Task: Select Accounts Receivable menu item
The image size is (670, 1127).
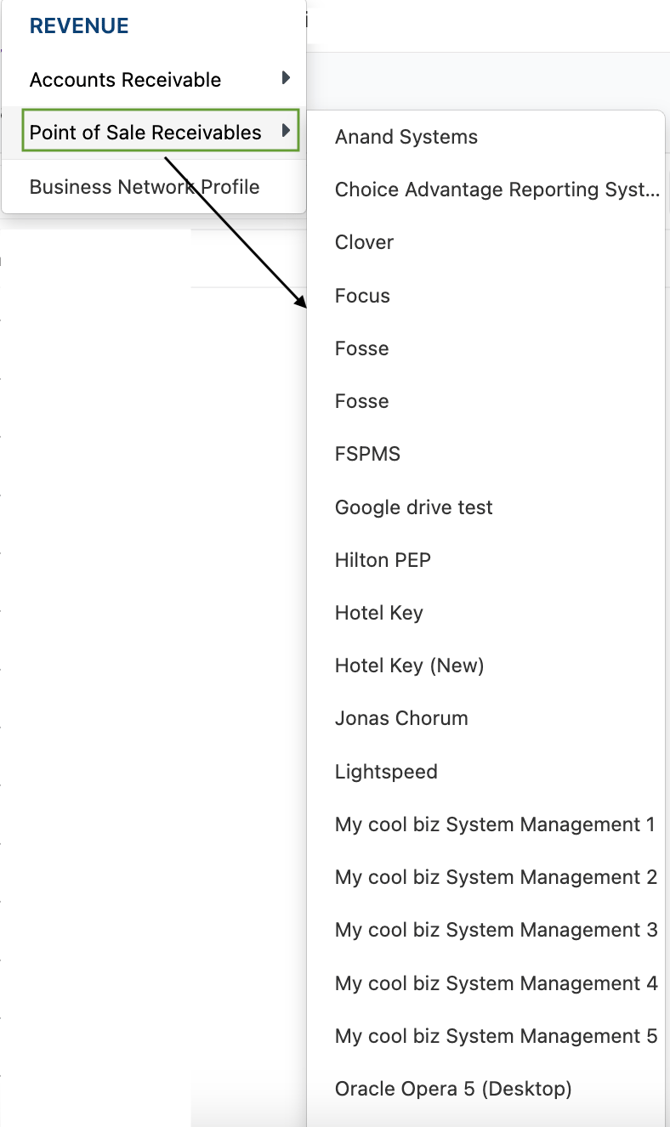Action: point(154,79)
